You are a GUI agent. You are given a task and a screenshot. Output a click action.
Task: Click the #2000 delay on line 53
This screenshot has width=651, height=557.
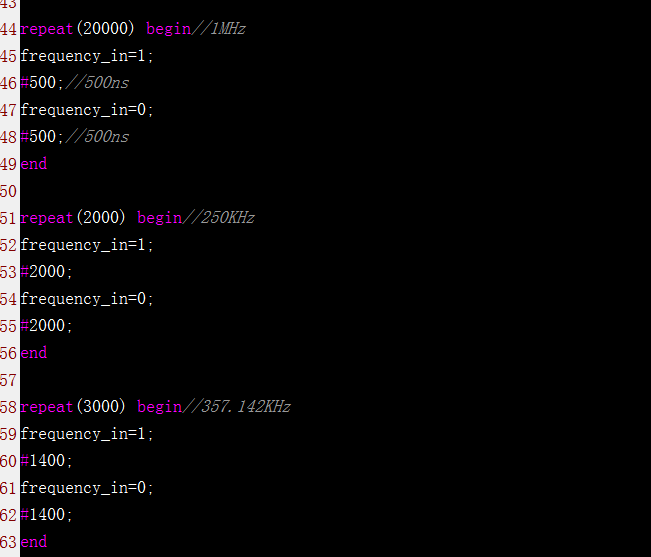[x=46, y=272]
